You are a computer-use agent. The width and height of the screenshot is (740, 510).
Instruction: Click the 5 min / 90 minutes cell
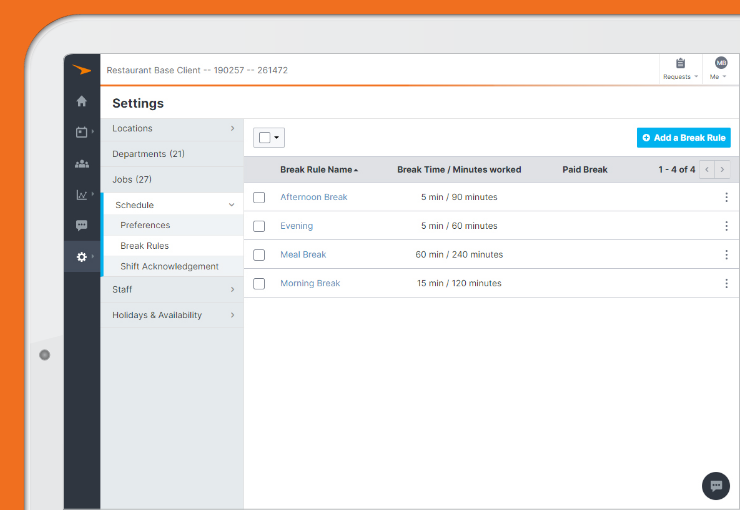tap(459, 197)
